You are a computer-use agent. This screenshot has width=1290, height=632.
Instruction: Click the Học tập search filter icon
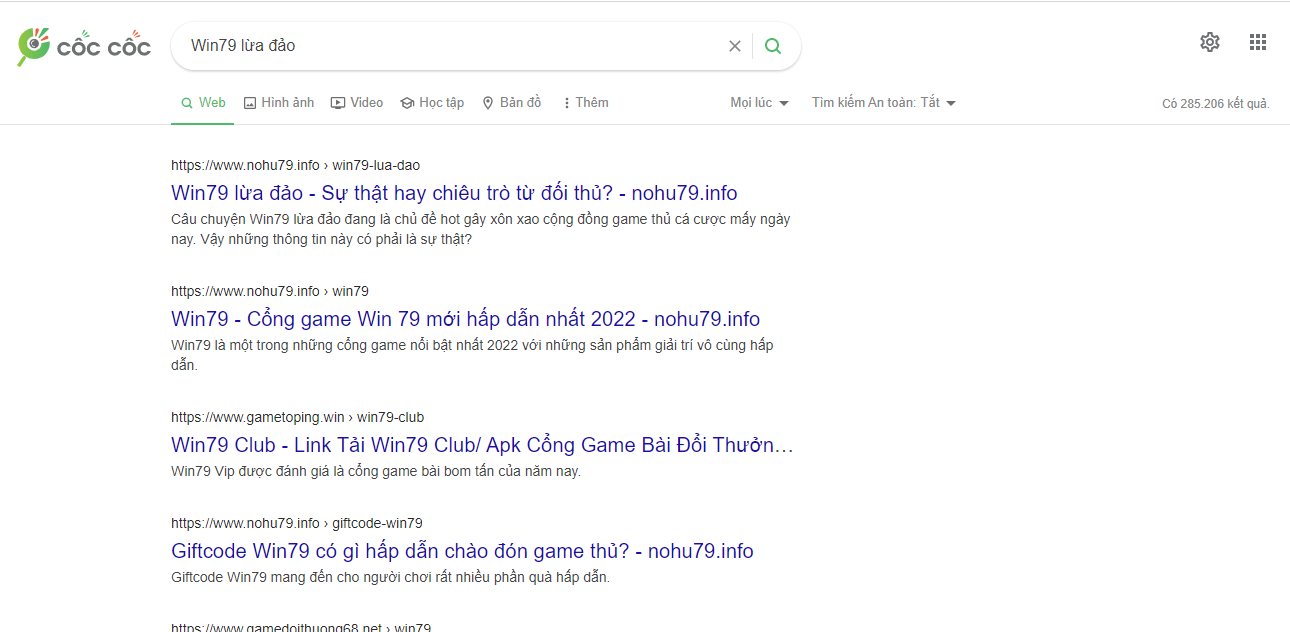[x=406, y=102]
